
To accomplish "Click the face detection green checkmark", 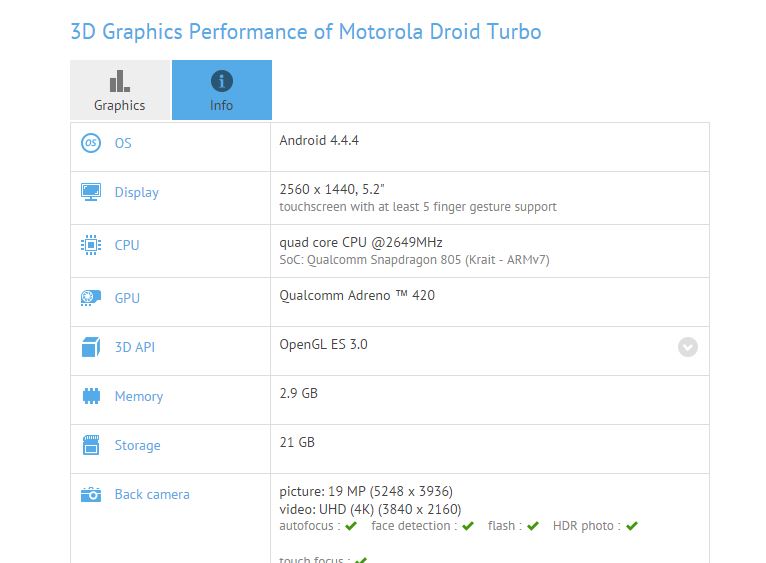I will (x=468, y=526).
